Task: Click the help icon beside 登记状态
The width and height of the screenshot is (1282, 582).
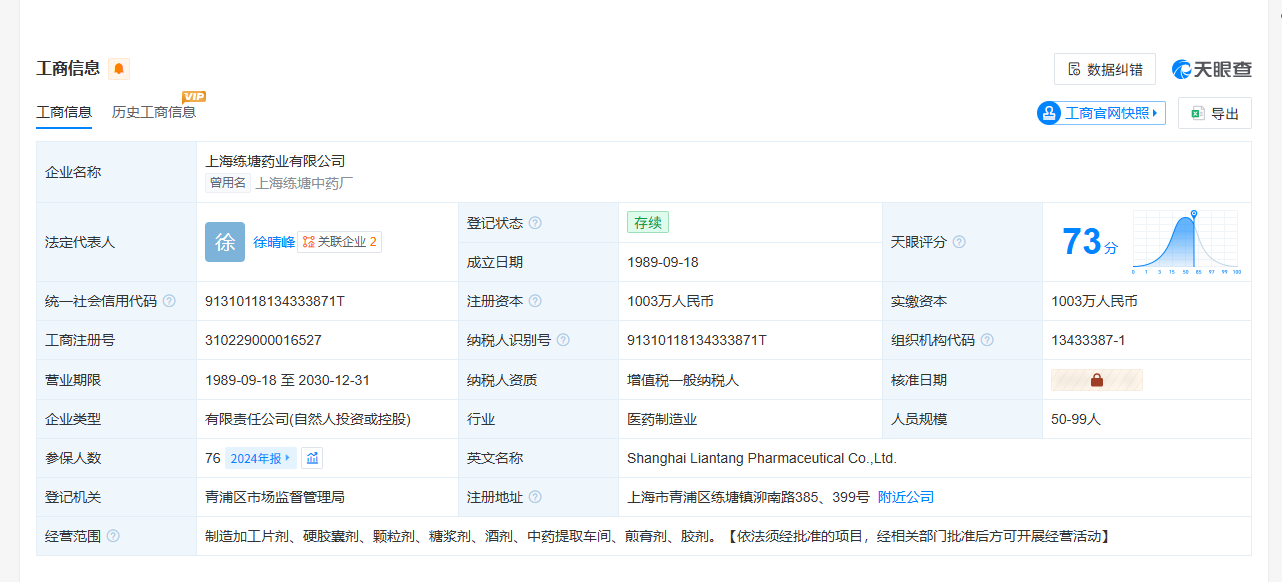Action: click(535, 223)
